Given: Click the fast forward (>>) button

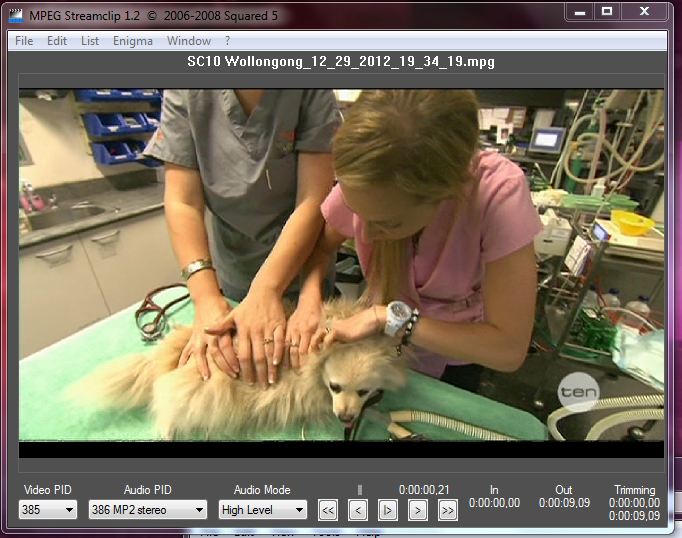Looking at the screenshot, I should (448, 510).
